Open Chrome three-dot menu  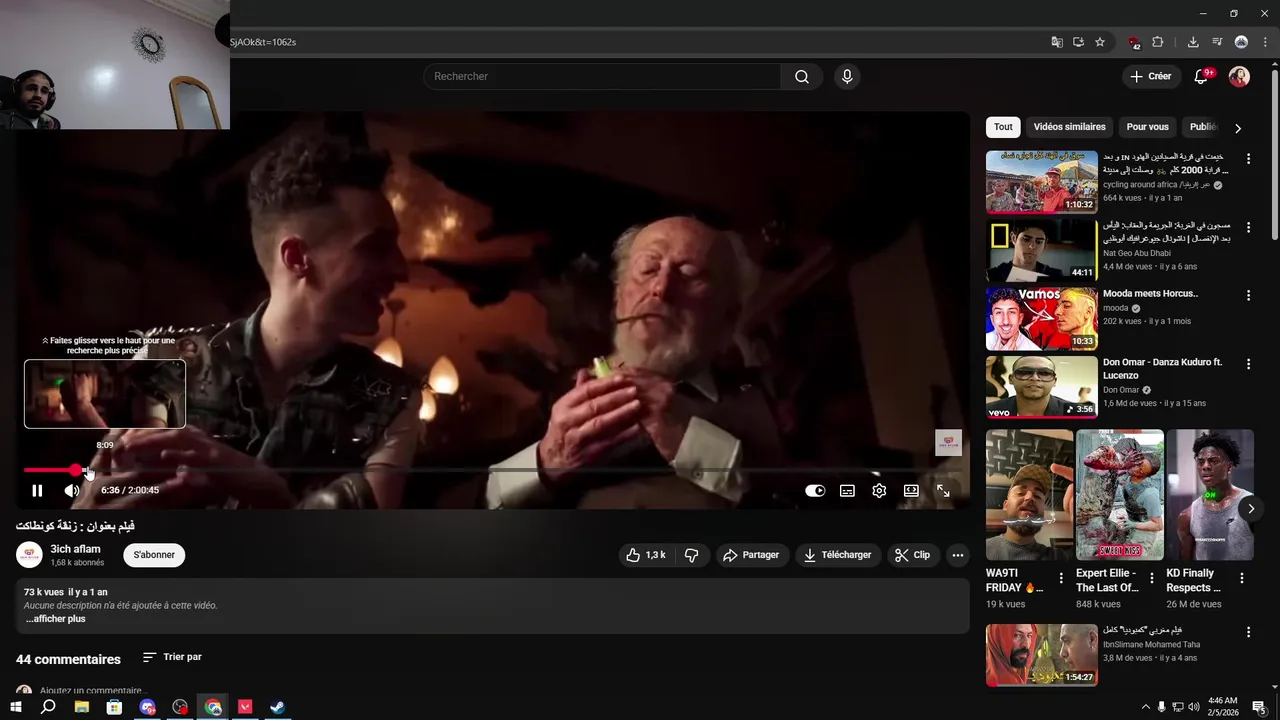point(1265,42)
